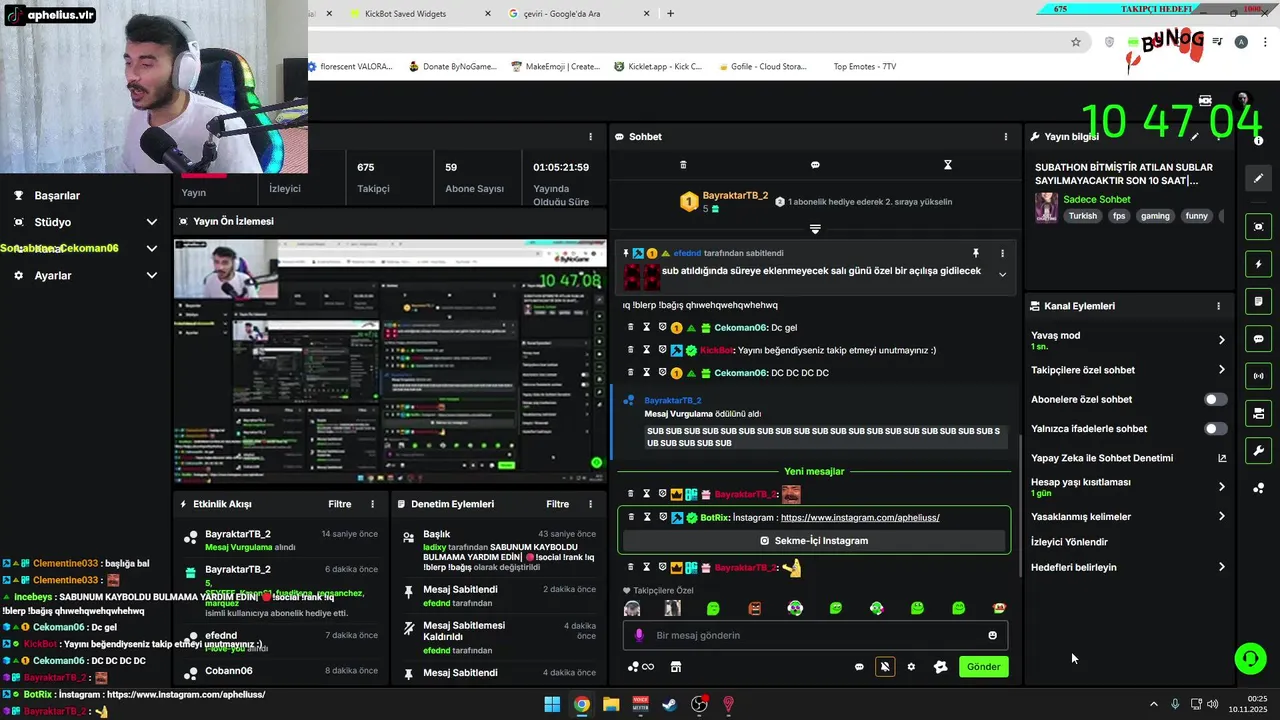Click the chat bubble icon under Sohbet header
1280x720 pixels.
click(815, 165)
